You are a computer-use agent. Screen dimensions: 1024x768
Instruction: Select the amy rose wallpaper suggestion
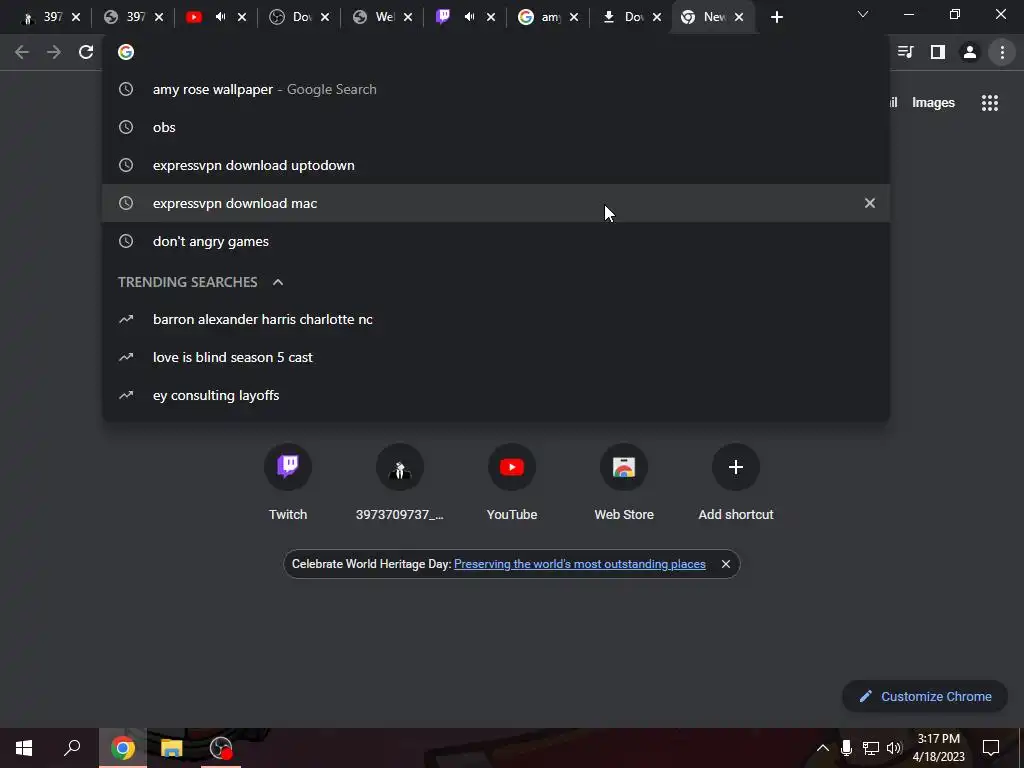496,89
